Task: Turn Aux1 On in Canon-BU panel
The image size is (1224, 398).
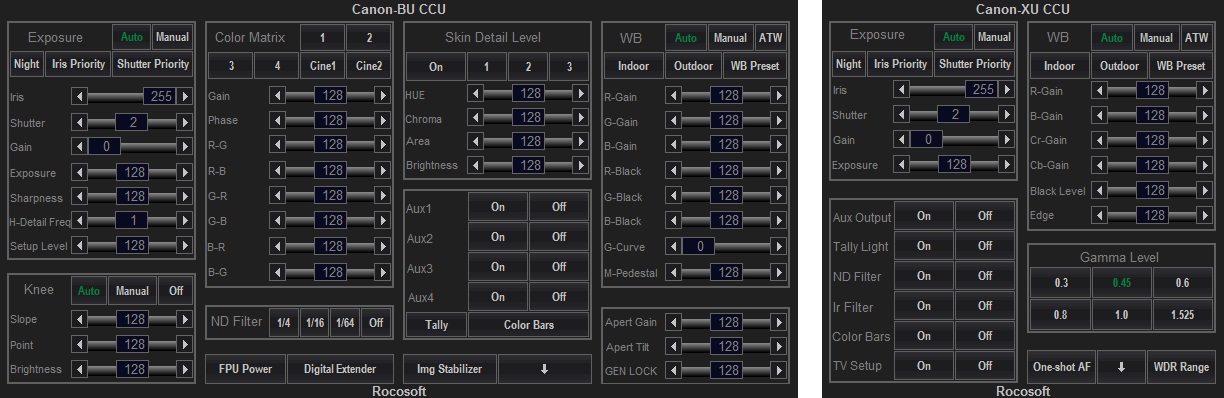Action: coord(497,209)
